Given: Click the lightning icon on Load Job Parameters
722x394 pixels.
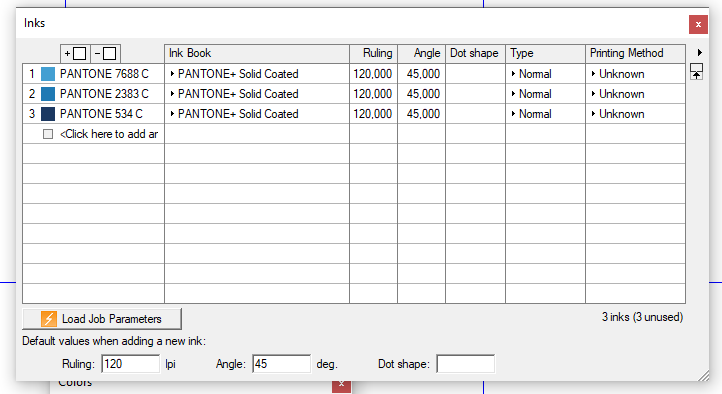Looking at the screenshot, I should pos(49,319).
